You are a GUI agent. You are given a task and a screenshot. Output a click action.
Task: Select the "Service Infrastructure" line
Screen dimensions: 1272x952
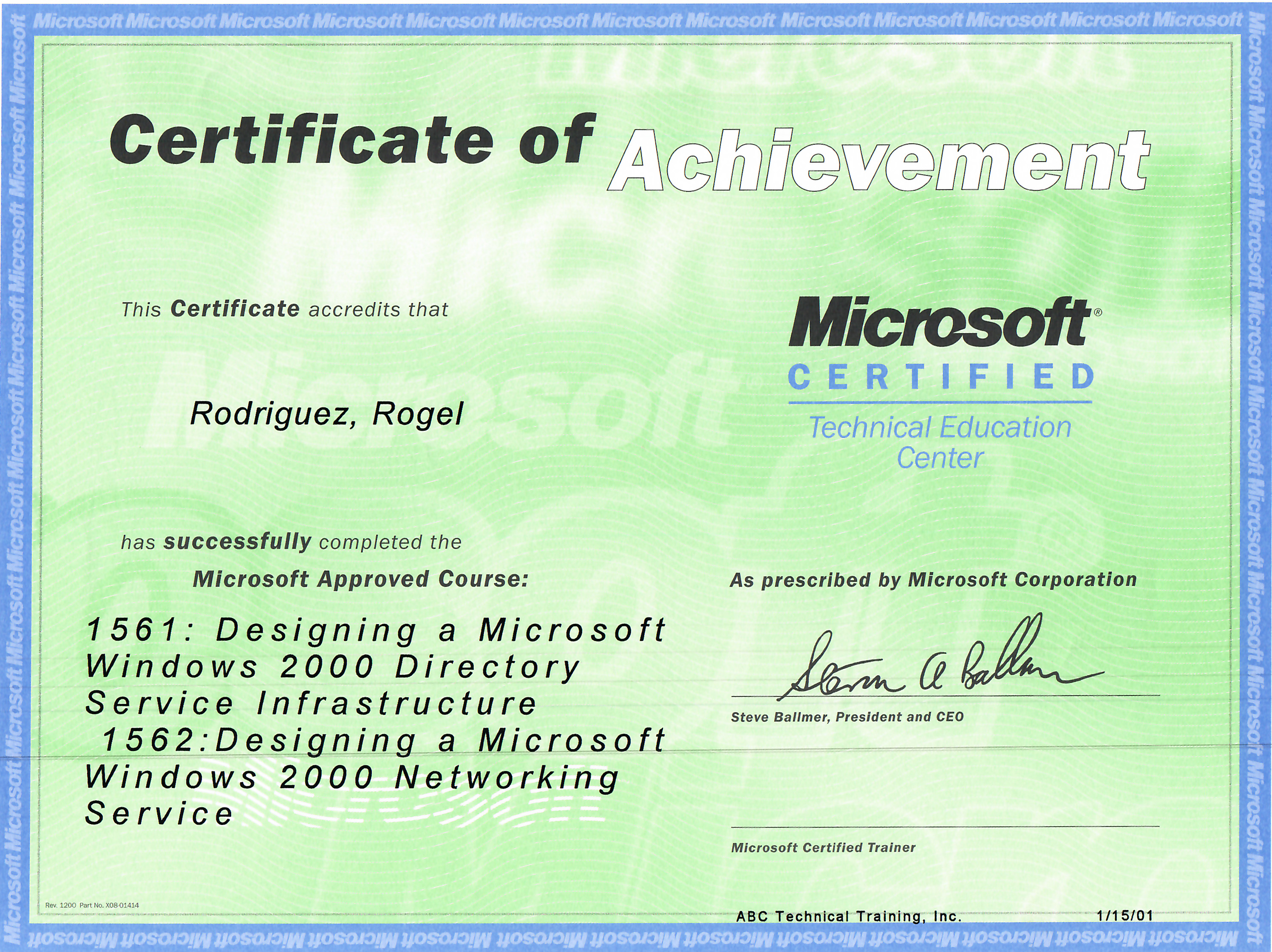tap(311, 703)
